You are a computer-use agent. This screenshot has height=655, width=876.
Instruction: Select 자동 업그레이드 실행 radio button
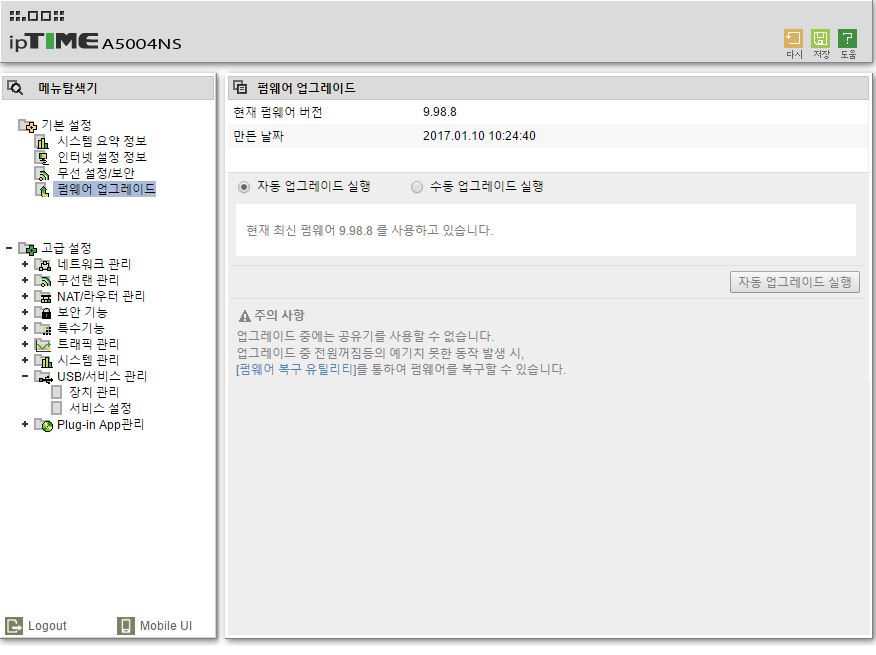pos(244,187)
